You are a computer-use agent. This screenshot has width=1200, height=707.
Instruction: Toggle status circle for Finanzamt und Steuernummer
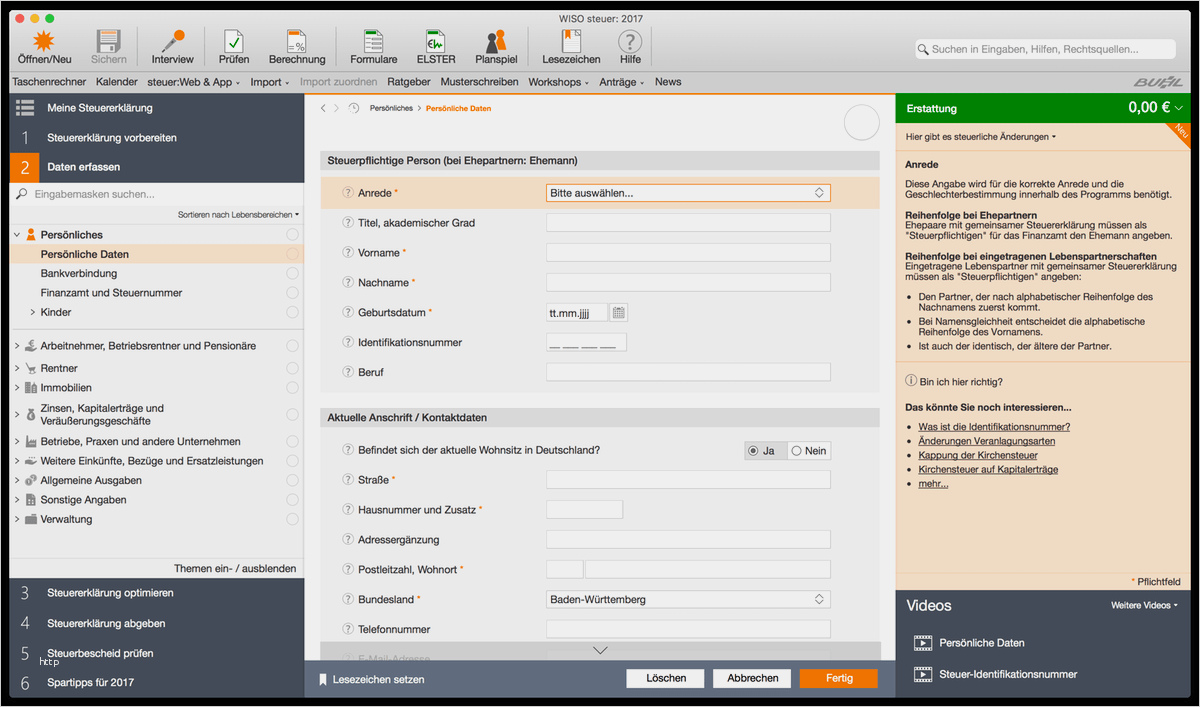[292, 293]
